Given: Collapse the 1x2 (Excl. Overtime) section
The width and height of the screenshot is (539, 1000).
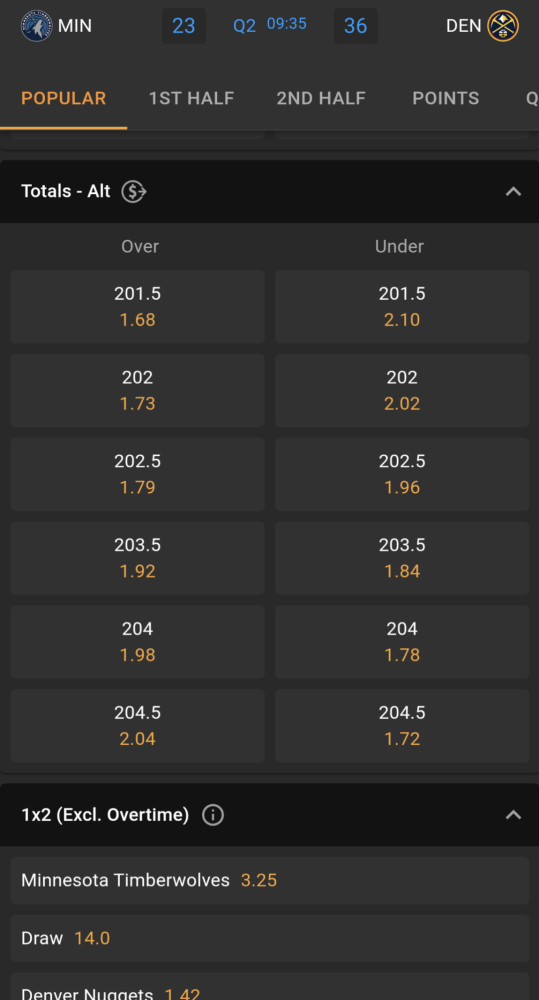Looking at the screenshot, I should click(x=513, y=815).
